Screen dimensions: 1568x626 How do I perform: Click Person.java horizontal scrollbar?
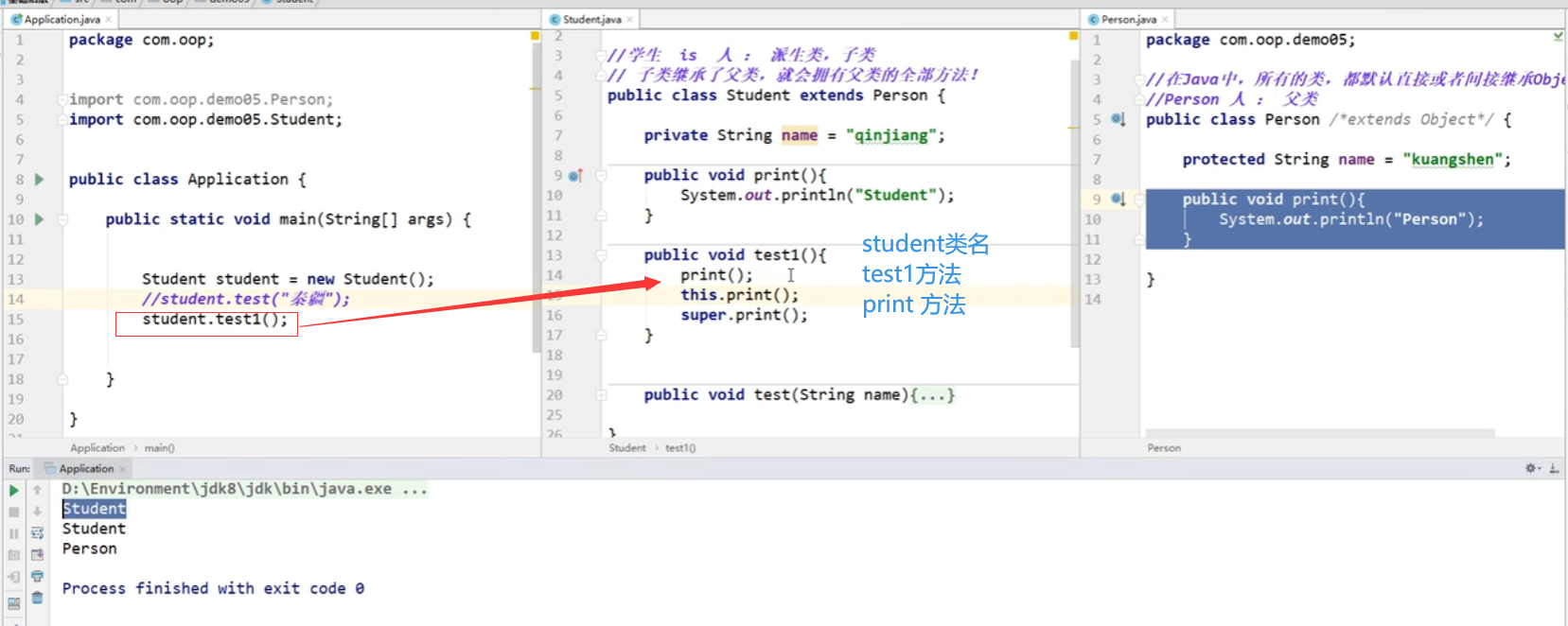pyautogui.click(x=1321, y=433)
